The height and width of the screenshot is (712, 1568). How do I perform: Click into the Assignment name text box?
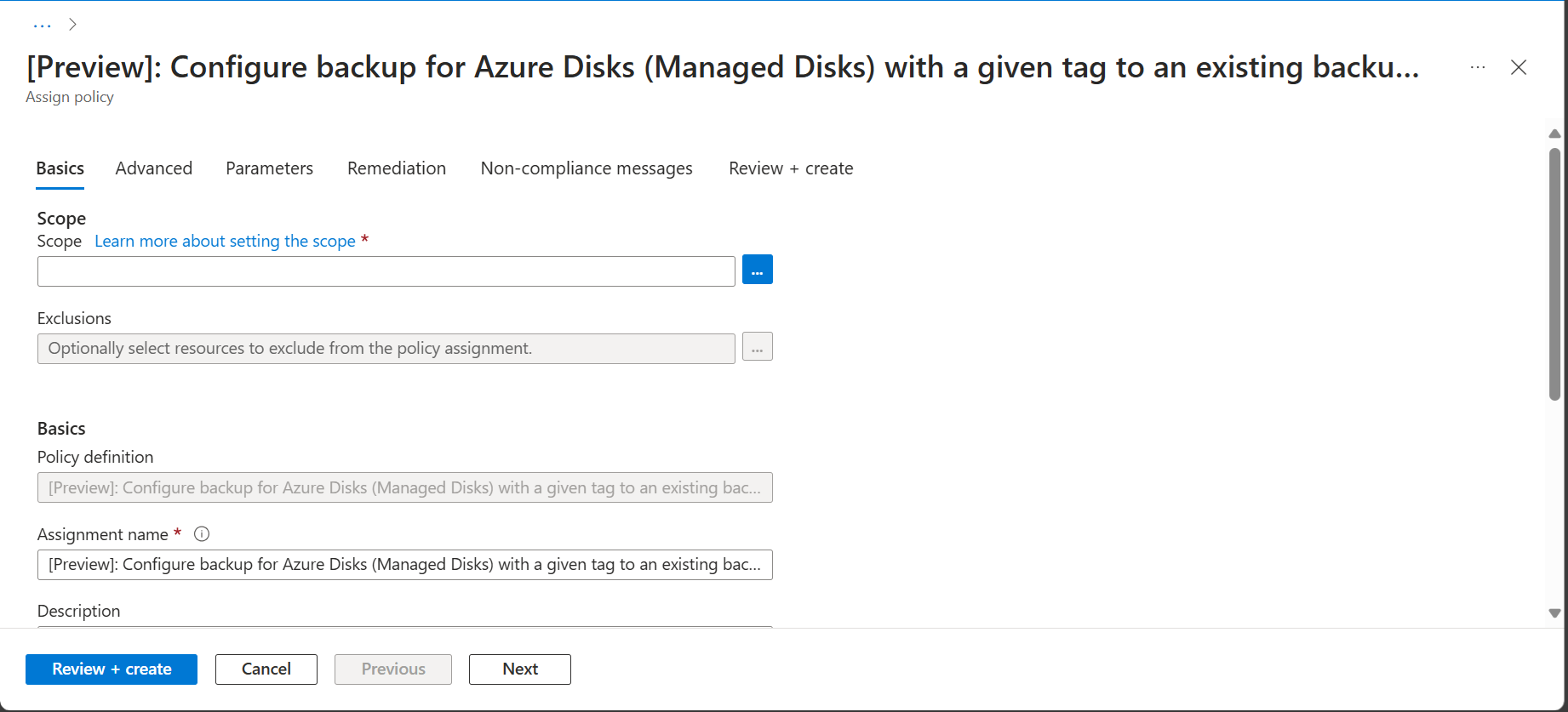click(405, 565)
